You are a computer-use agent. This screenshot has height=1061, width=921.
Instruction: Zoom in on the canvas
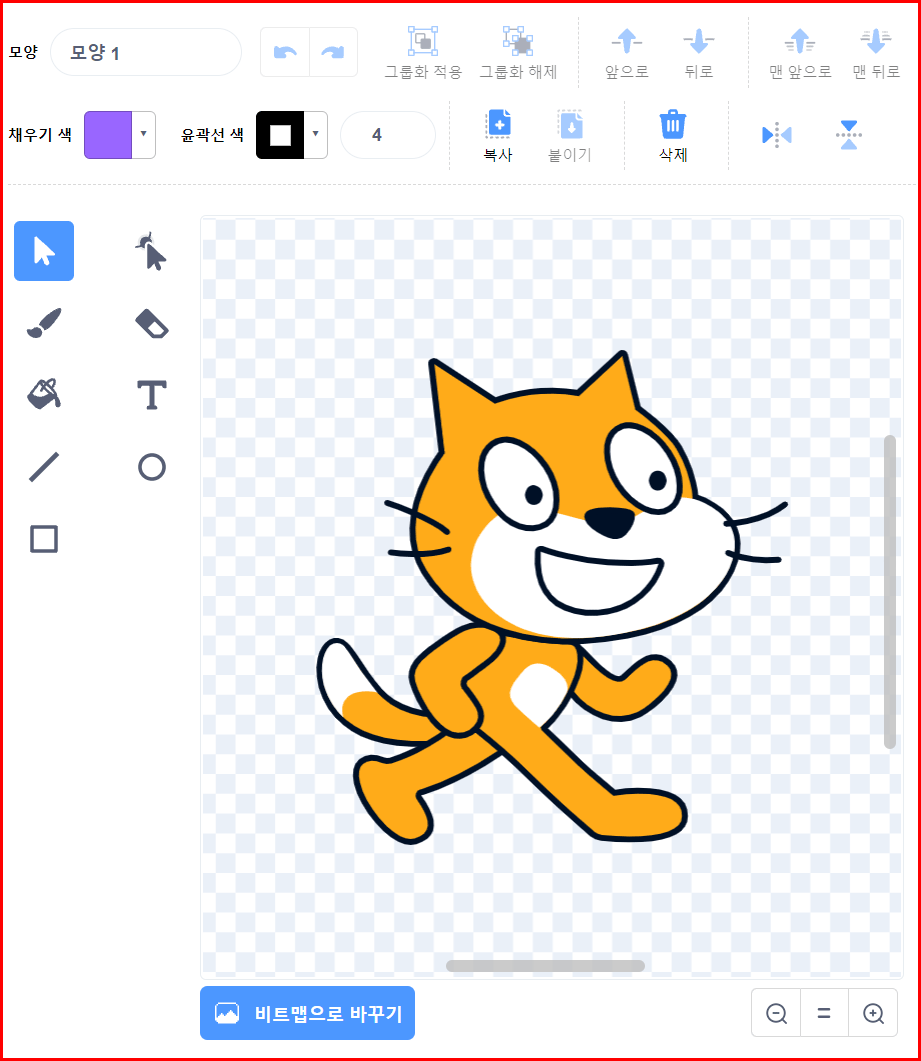pos(873,1013)
